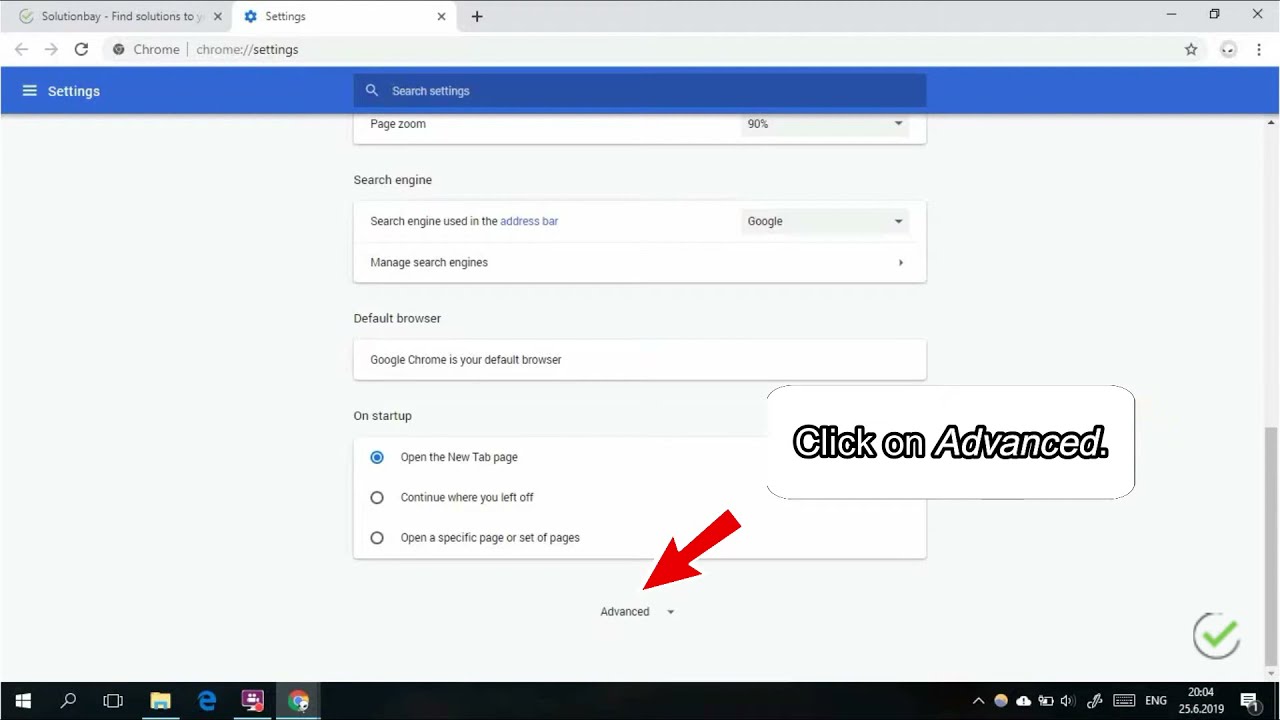The height and width of the screenshot is (720, 1280).
Task: Select Continue where you left off
Action: pyautogui.click(x=377, y=497)
